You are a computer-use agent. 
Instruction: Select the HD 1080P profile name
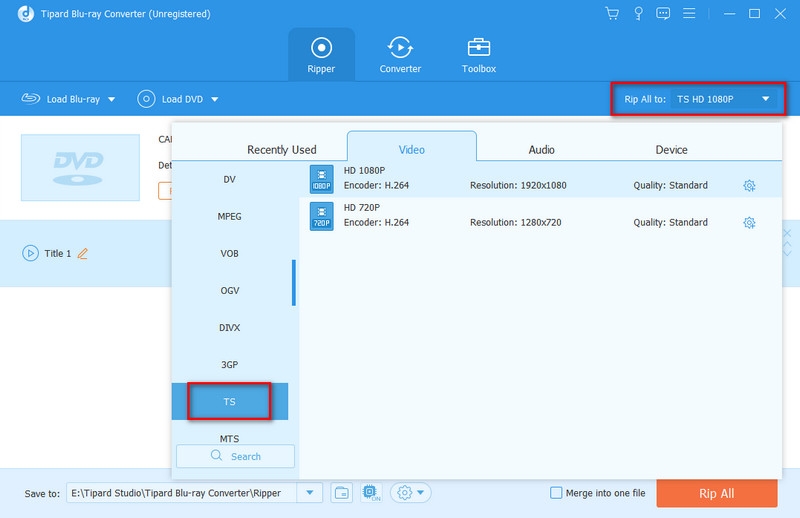[x=364, y=170]
